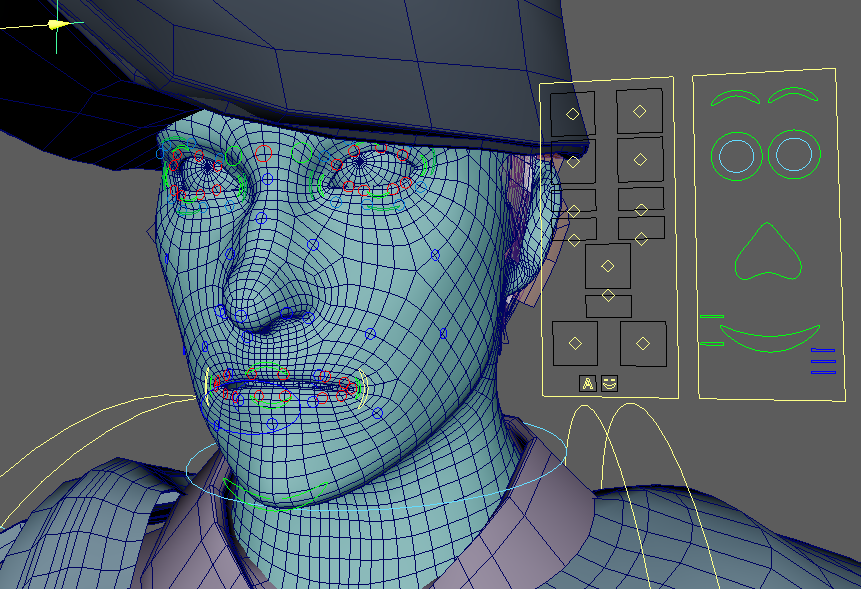Select the yellow mouth-corner control on character's left

(x=365, y=389)
